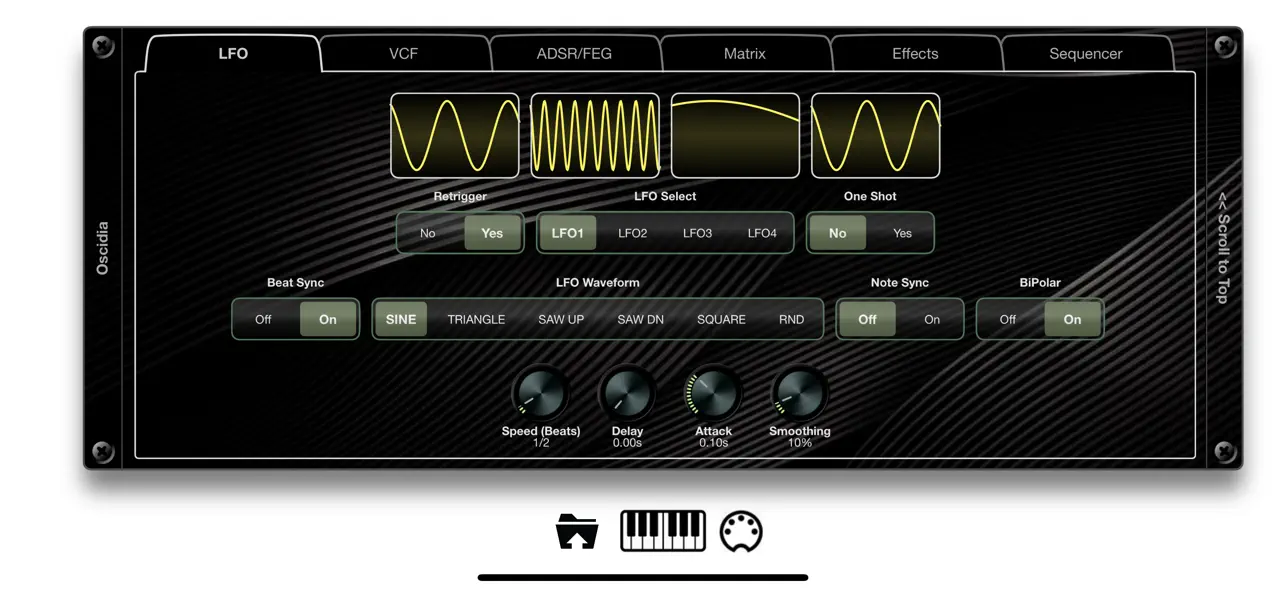Screen dimensions: 1286x592
Task: Choose SINE waveform
Action: click(401, 319)
